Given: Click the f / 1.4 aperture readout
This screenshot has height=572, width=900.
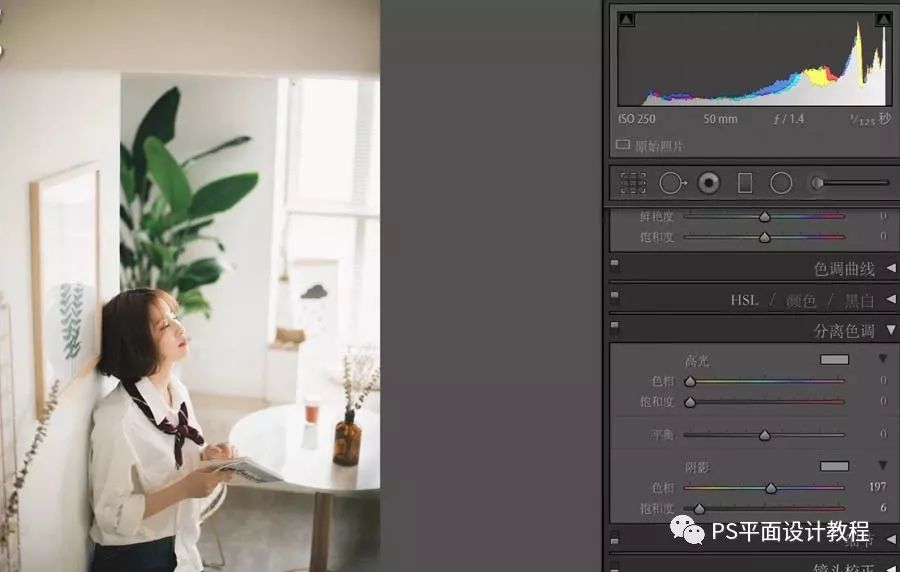Looking at the screenshot, I should tap(789, 119).
